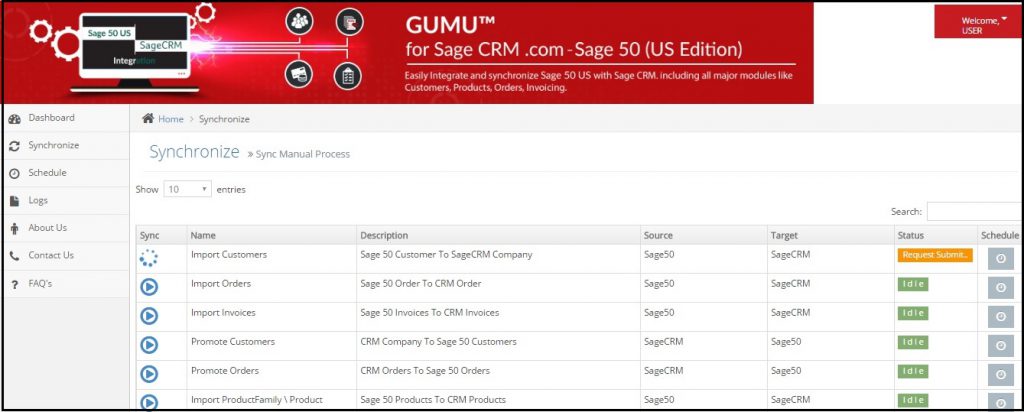Open the Welcome USER dropdown menu
Viewport: 1024px width, 412px height.
[977, 21]
